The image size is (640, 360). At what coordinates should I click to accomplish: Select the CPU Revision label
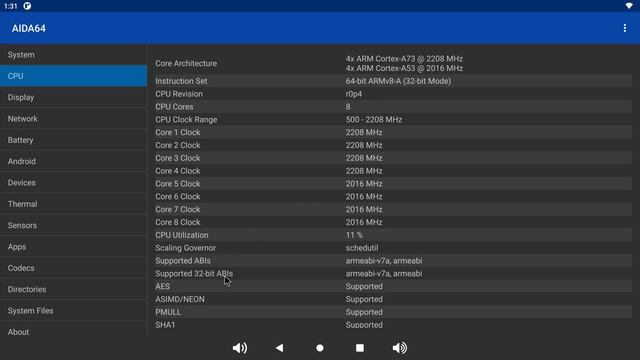click(x=179, y=94)
